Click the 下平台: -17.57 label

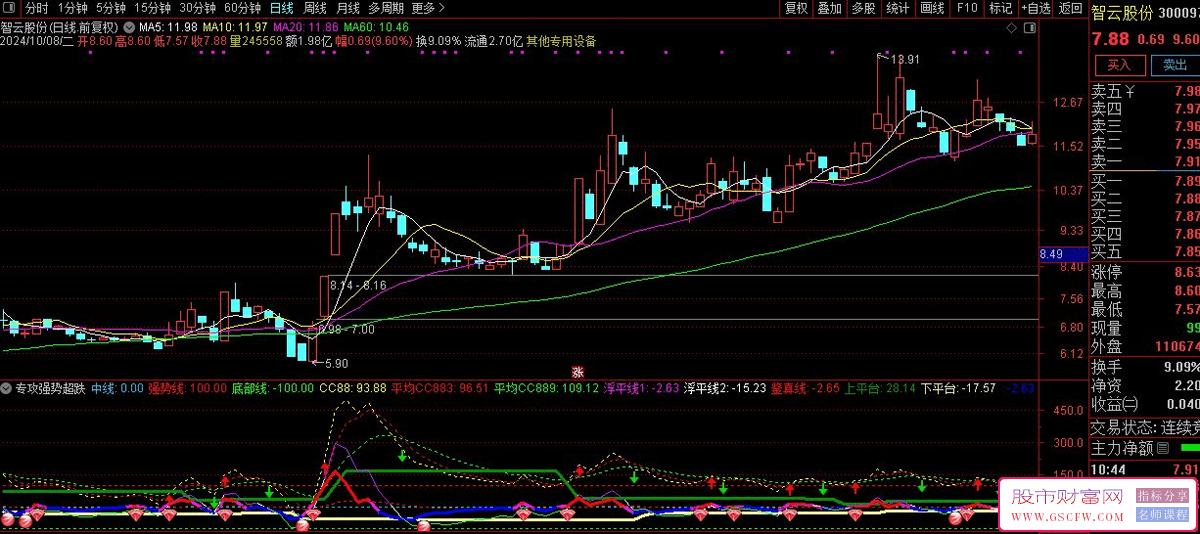[x=958, y=388]
